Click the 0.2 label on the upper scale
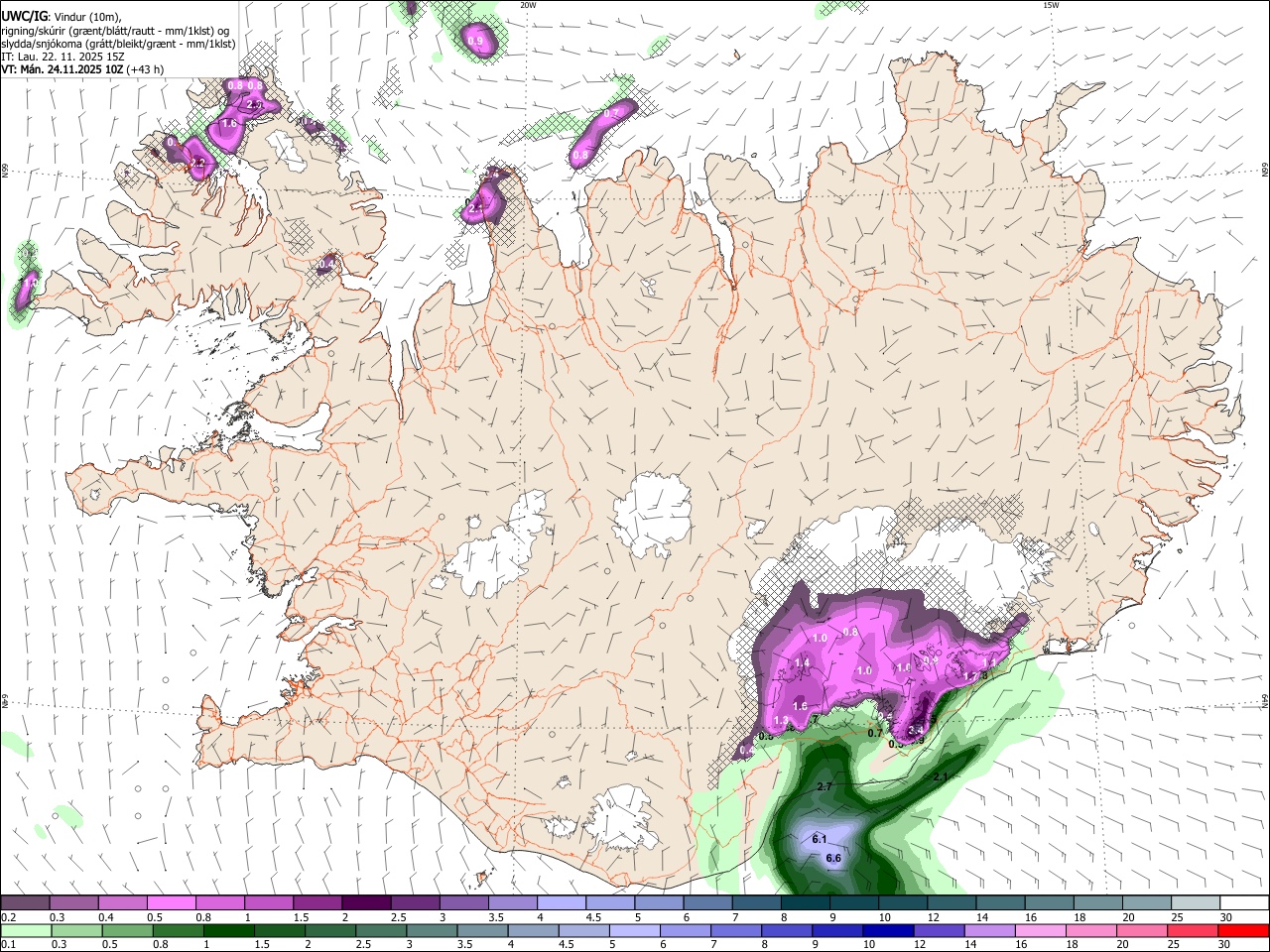The width and height of the screenshot is (1270, 952). pos(7,917)
